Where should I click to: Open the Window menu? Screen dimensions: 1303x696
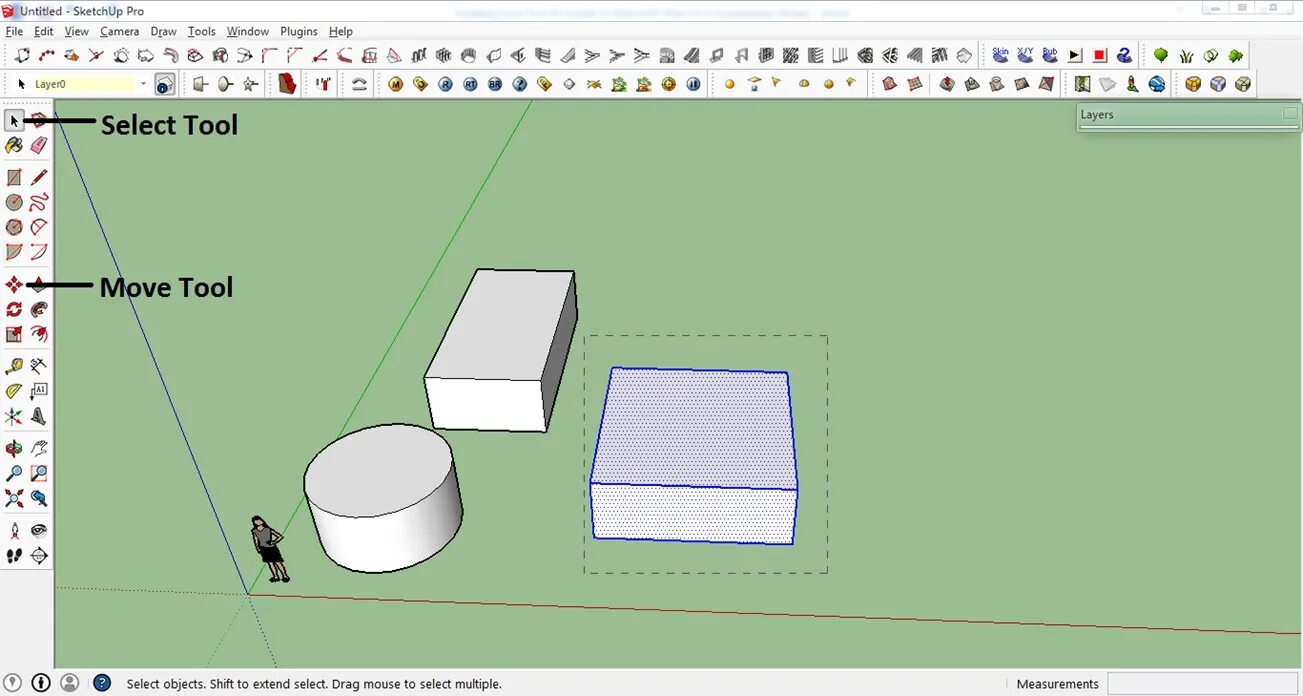pyautogui.click(x=247, y=31)
